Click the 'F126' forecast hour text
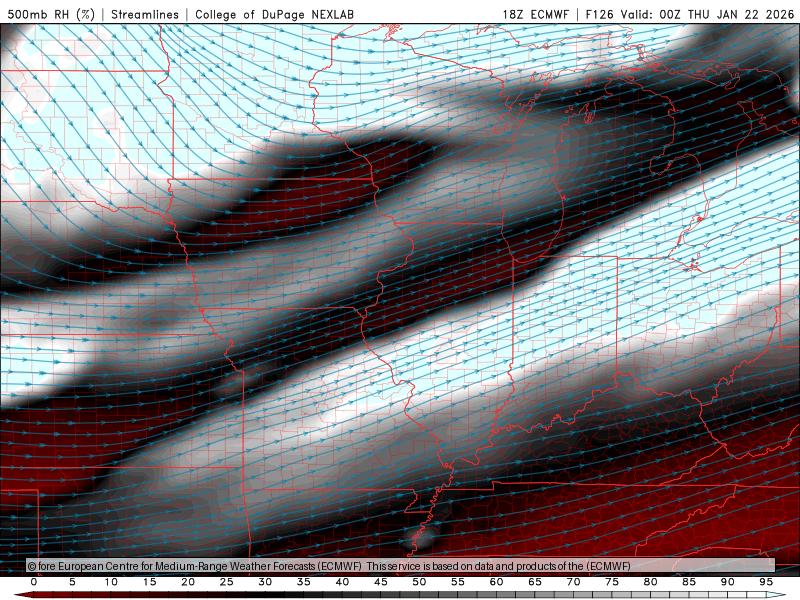This screenshot has height=600, width=800. point(599,14)
